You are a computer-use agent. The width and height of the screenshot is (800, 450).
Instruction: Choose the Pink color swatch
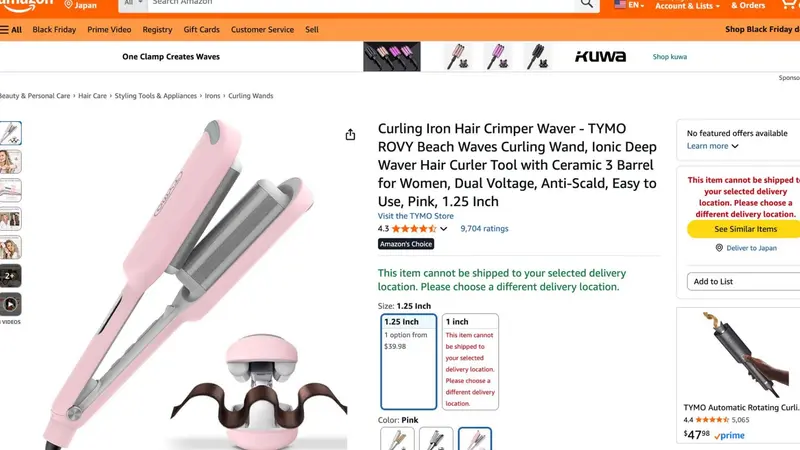pos(474,439)
